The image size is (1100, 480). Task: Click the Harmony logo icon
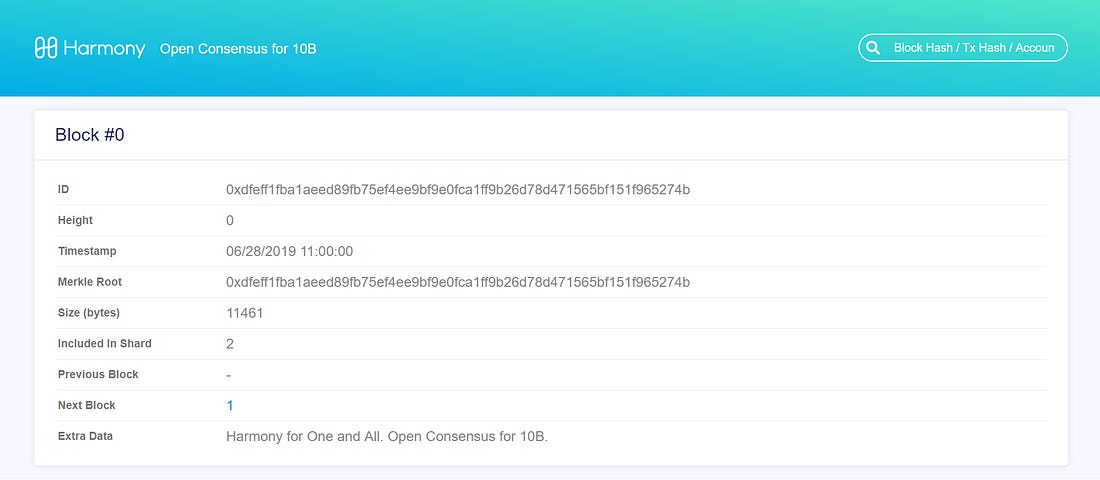coord(46,48)
